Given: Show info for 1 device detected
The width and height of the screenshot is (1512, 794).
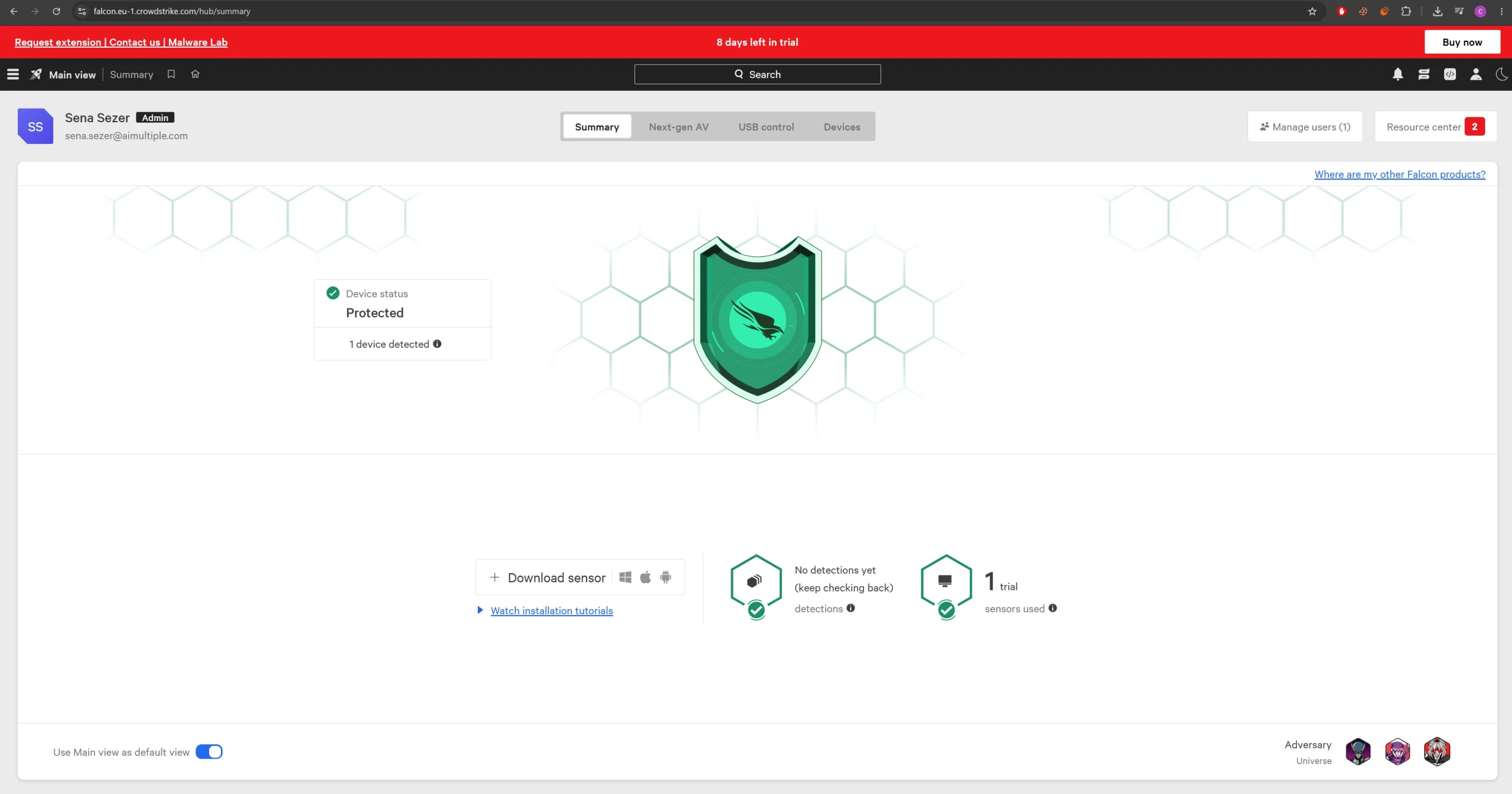Looking at the screenshot, I should pos(437,344).
